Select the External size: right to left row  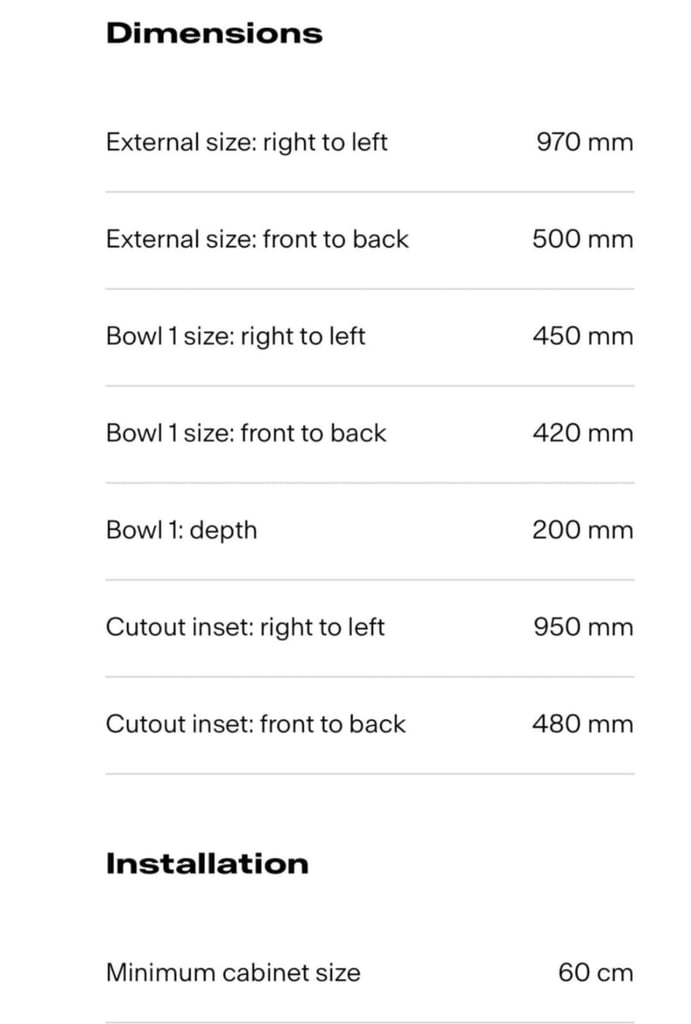tap(370, 142)
